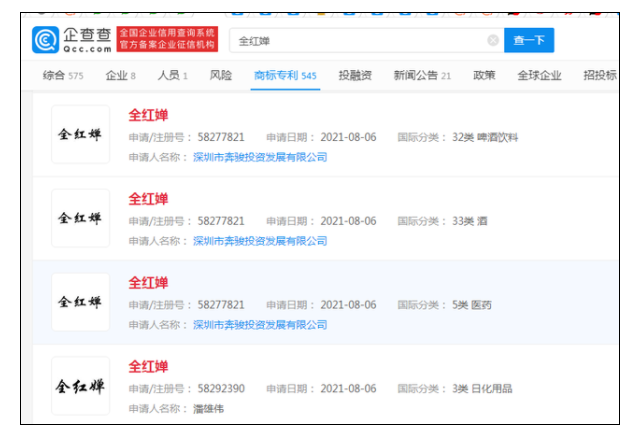The image size is (627, 432).
Task: Click 32类 啤酒饮料 classification text
Action: [485, 137]
